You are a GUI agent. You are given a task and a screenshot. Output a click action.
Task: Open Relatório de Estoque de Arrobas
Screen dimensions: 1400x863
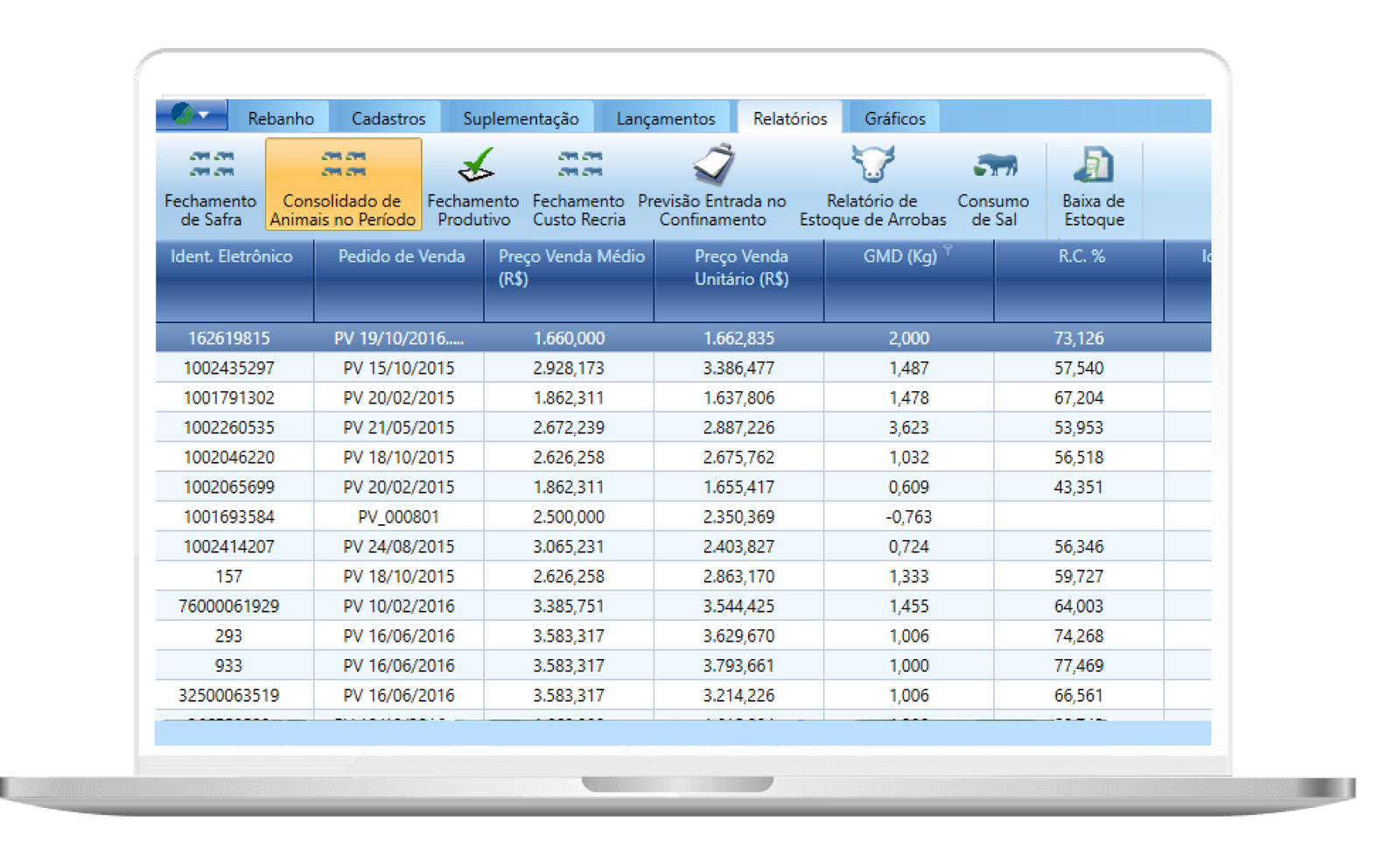click(x=872, y=186)
